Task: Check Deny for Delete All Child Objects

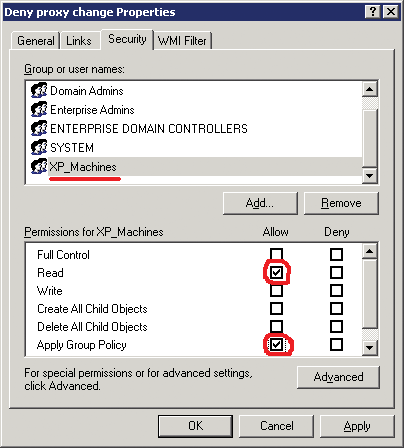Action: click(x=336, y=326)
